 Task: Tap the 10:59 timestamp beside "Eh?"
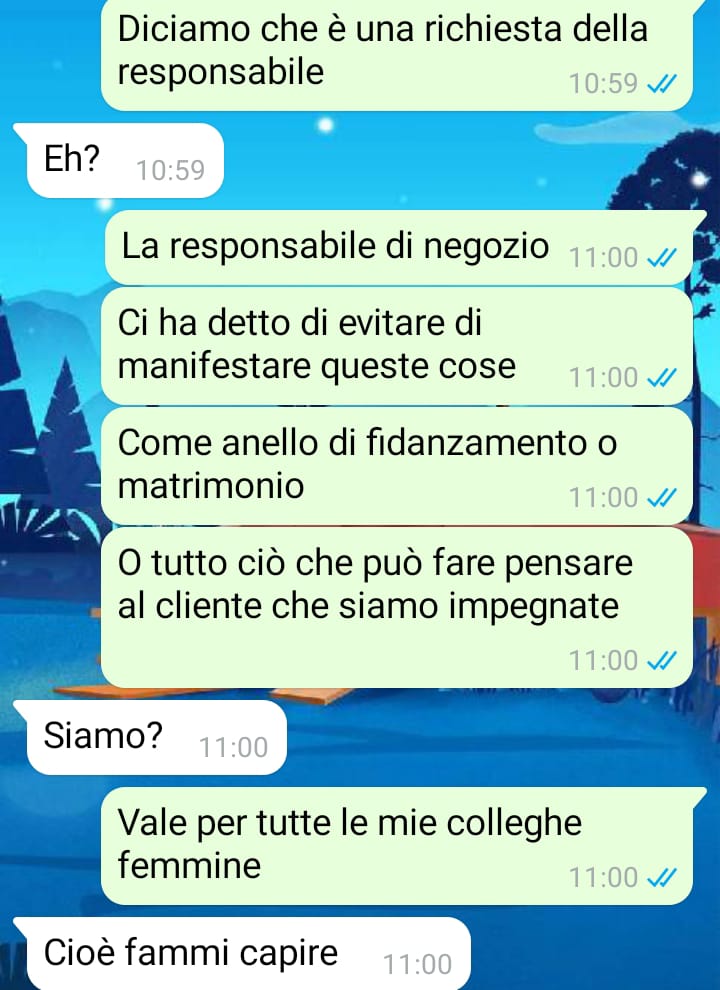pos(171,170)
